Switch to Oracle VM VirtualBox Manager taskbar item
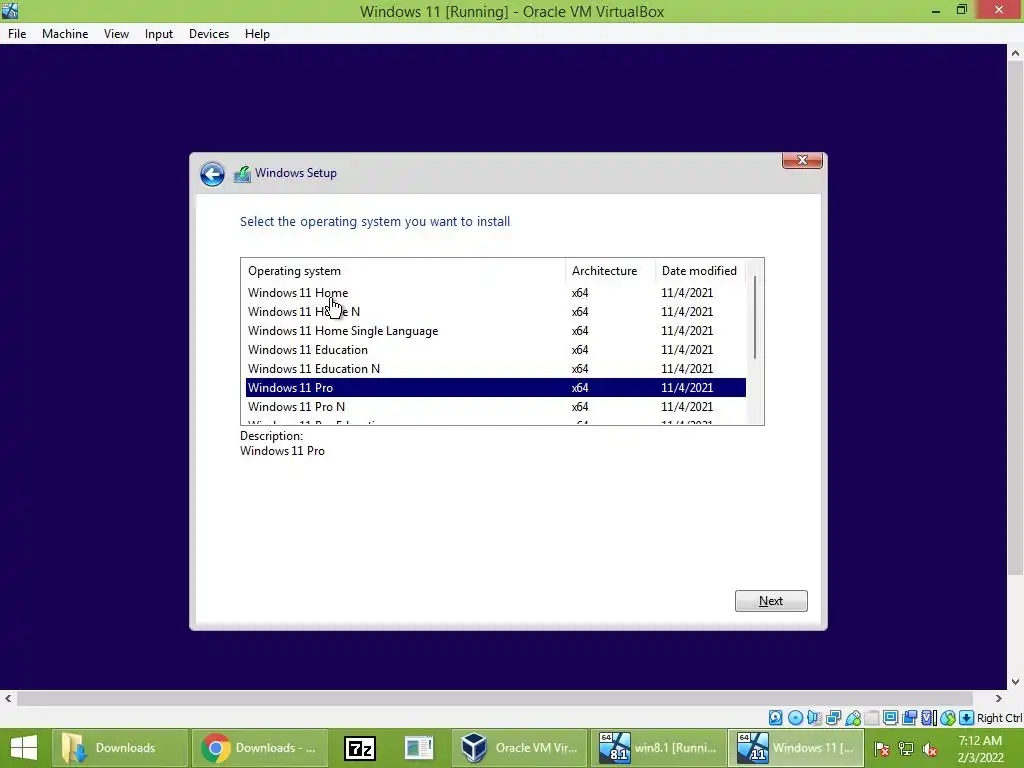This screenshot has width=1024, height=768. pyautogui.click(x=519, y=748)
